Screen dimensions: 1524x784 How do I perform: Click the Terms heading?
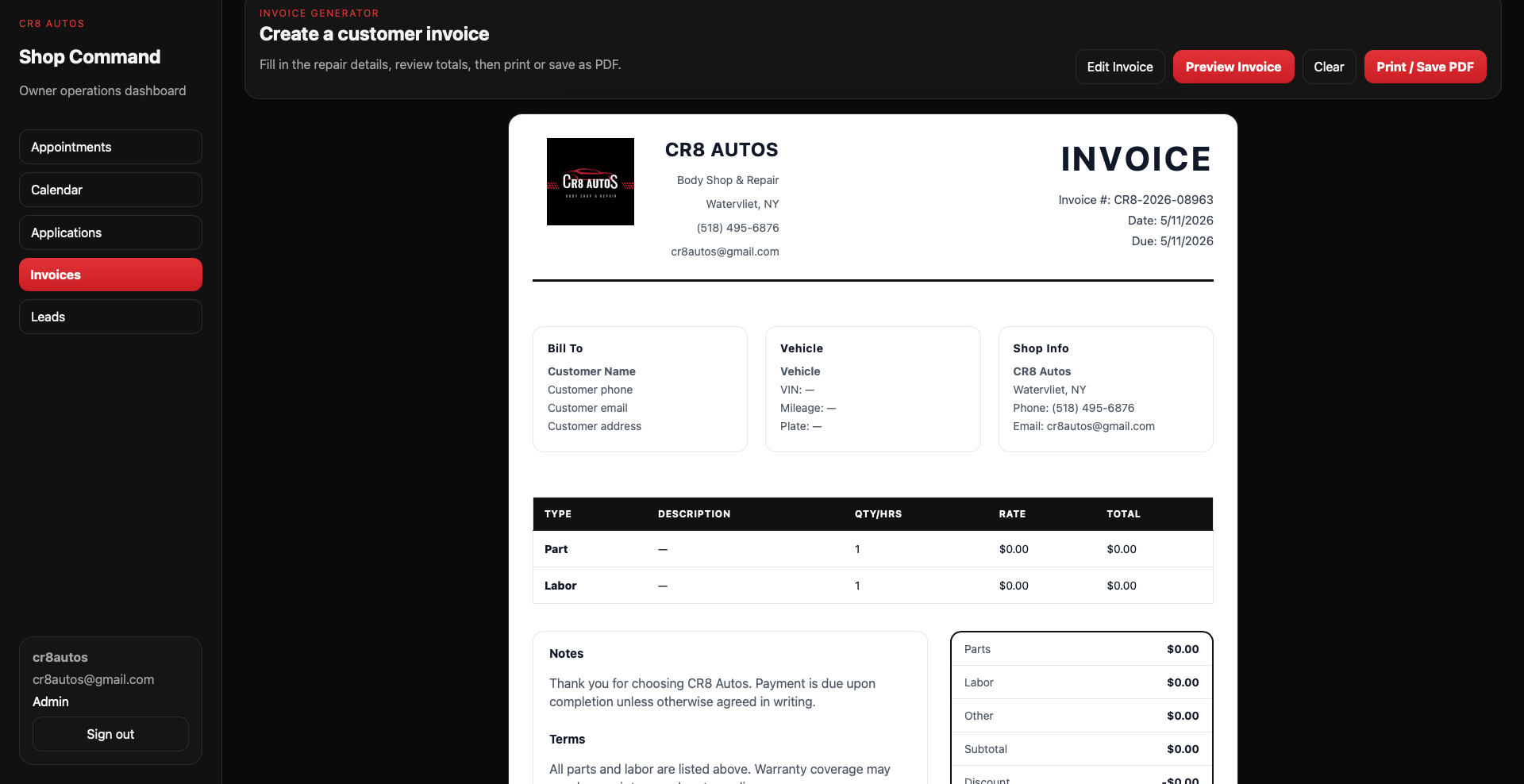pos(567,740)
